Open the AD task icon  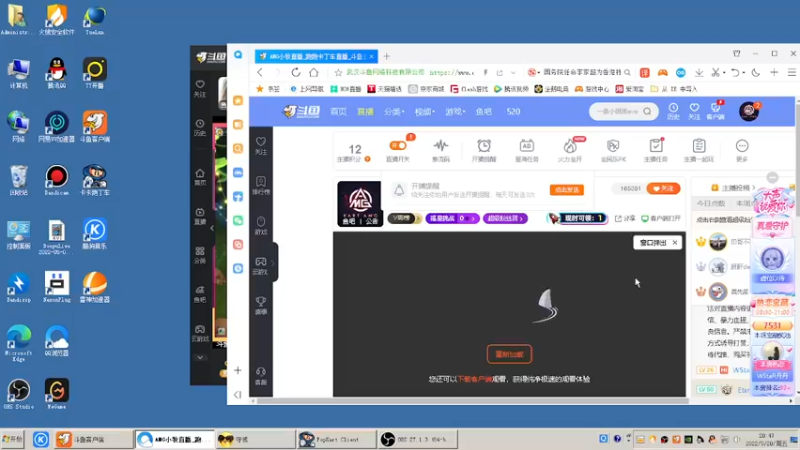pos(527,150)
